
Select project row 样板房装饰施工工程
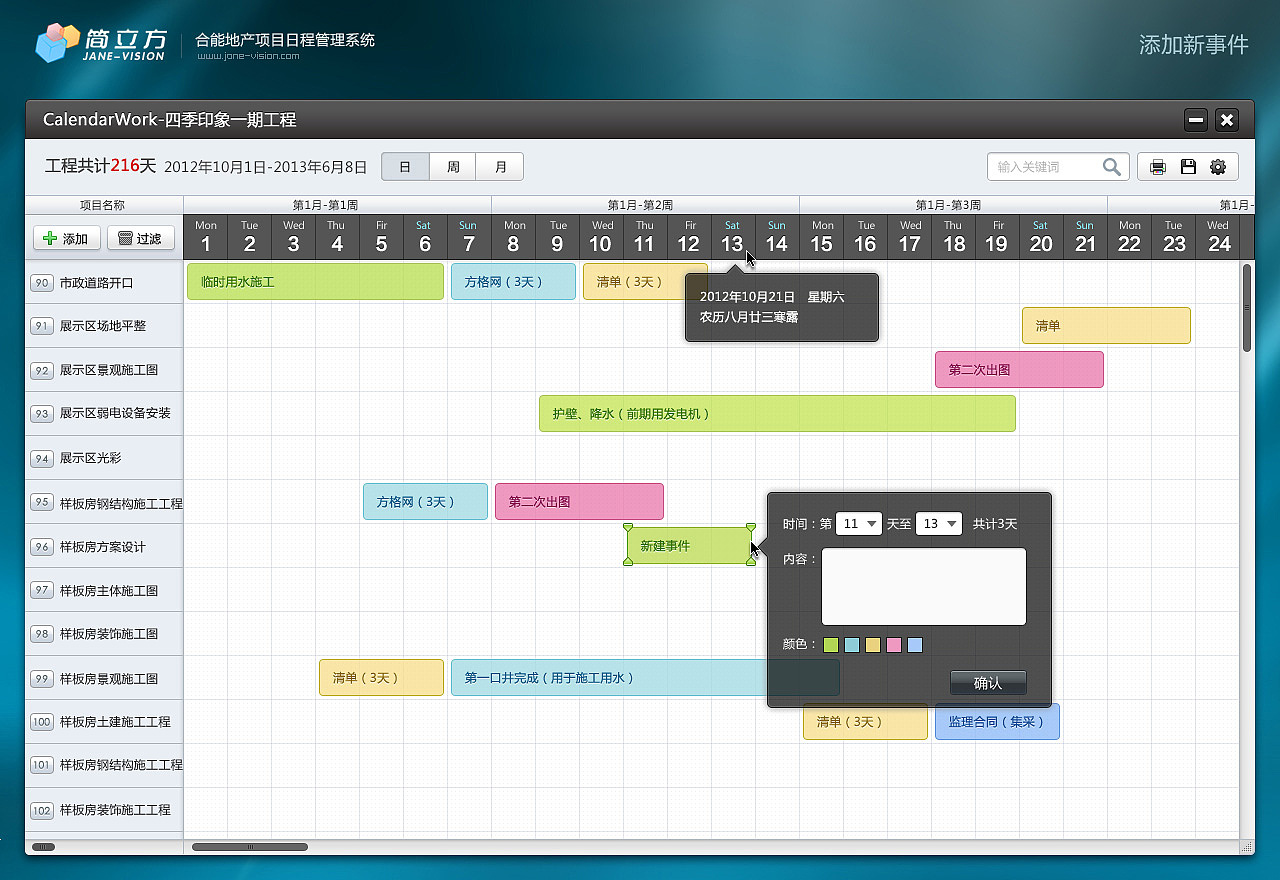tap(104, 810)
